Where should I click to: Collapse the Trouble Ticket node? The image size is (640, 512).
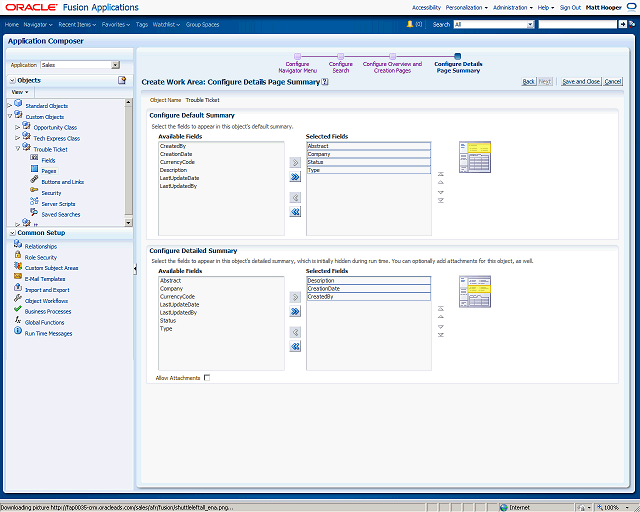[18, 149]
